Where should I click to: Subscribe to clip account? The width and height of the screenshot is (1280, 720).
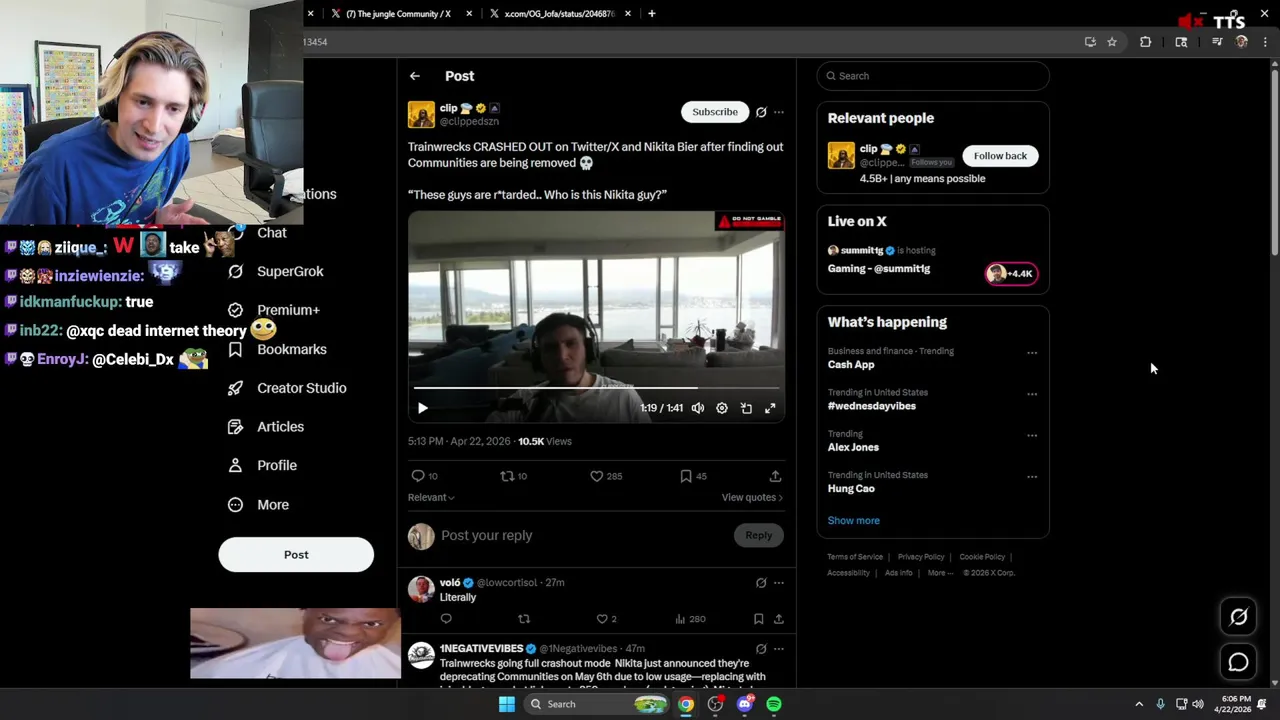pos(715,112)
